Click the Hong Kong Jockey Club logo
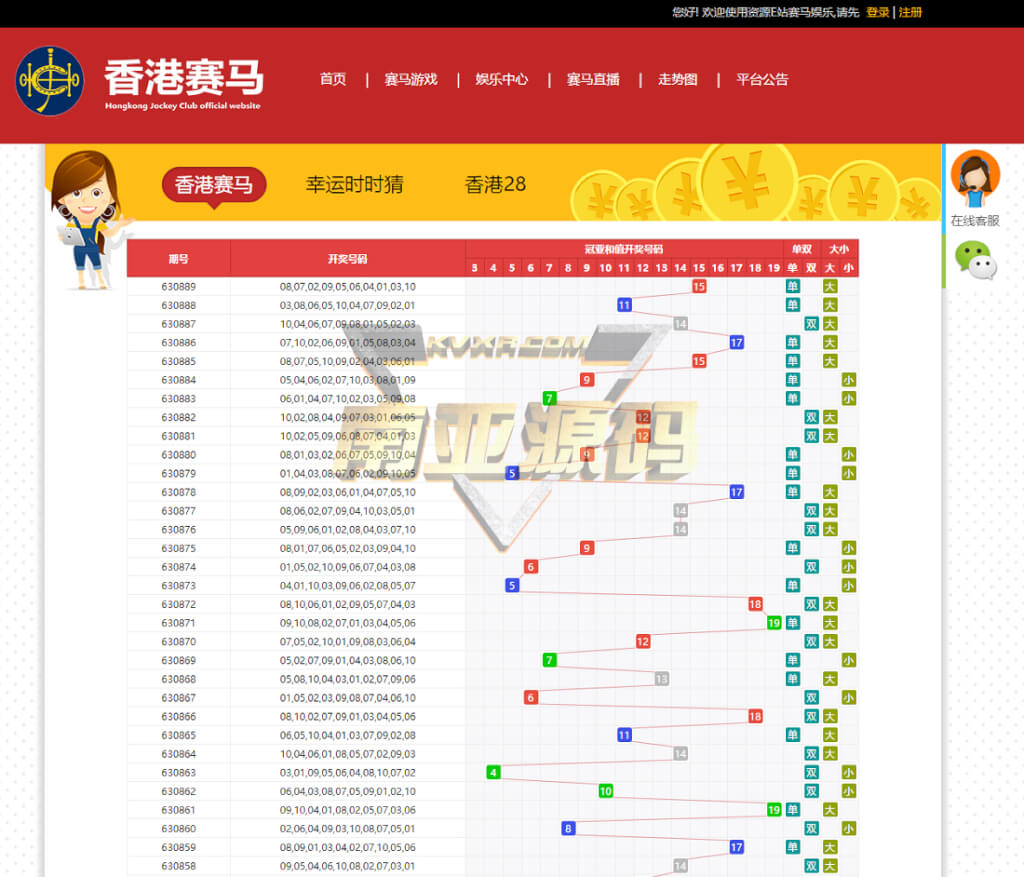 [50, 81]
